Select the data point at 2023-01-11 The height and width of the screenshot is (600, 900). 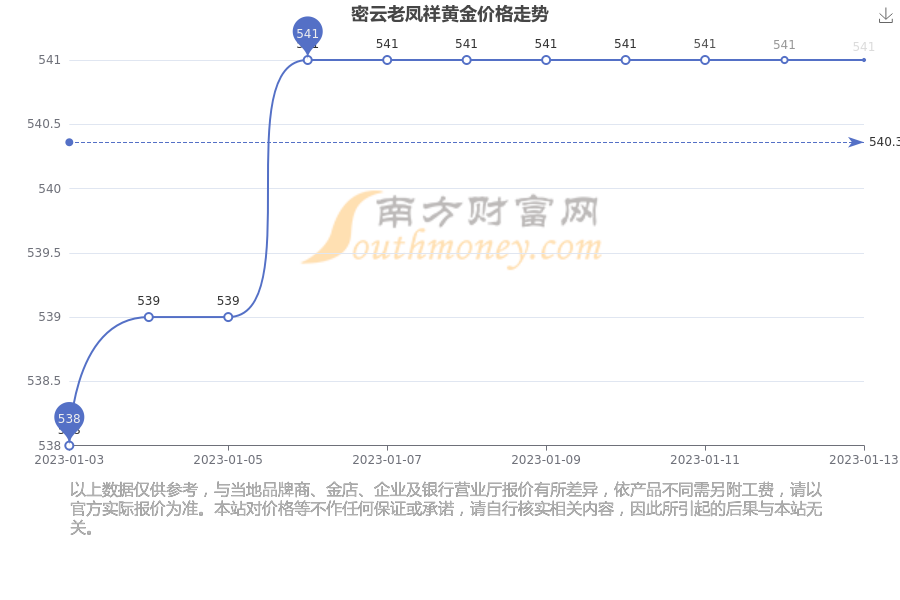coord(705,60)
